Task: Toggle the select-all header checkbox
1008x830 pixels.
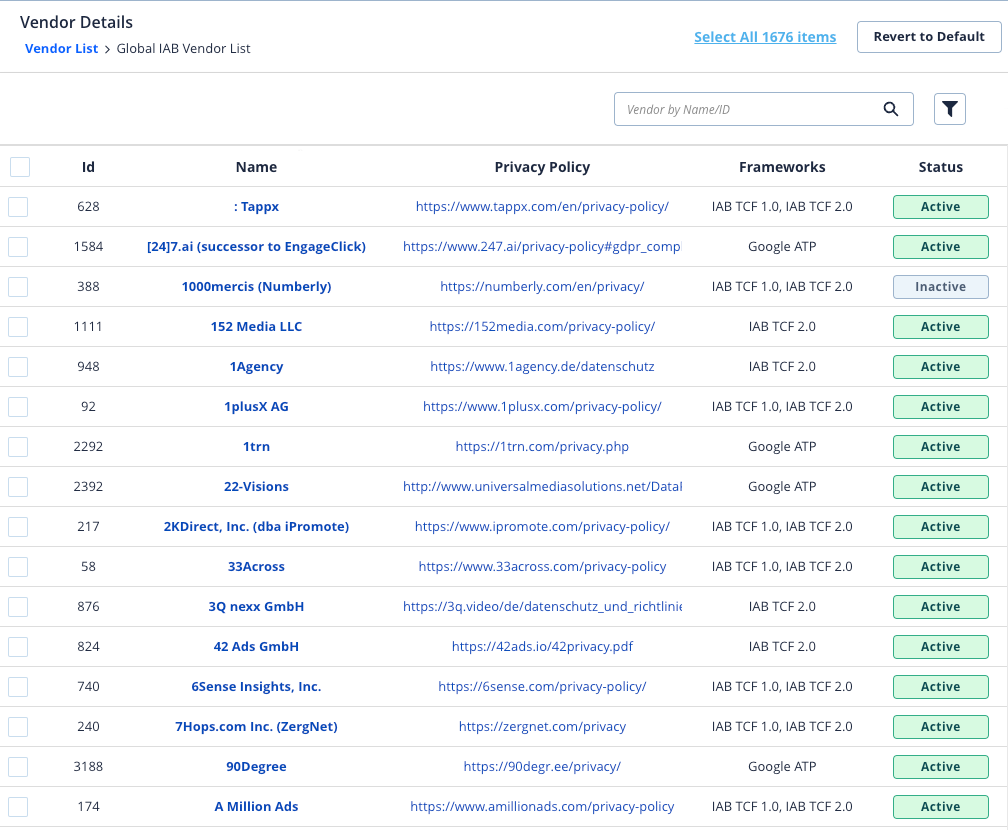Action: [x=20, y=167]
